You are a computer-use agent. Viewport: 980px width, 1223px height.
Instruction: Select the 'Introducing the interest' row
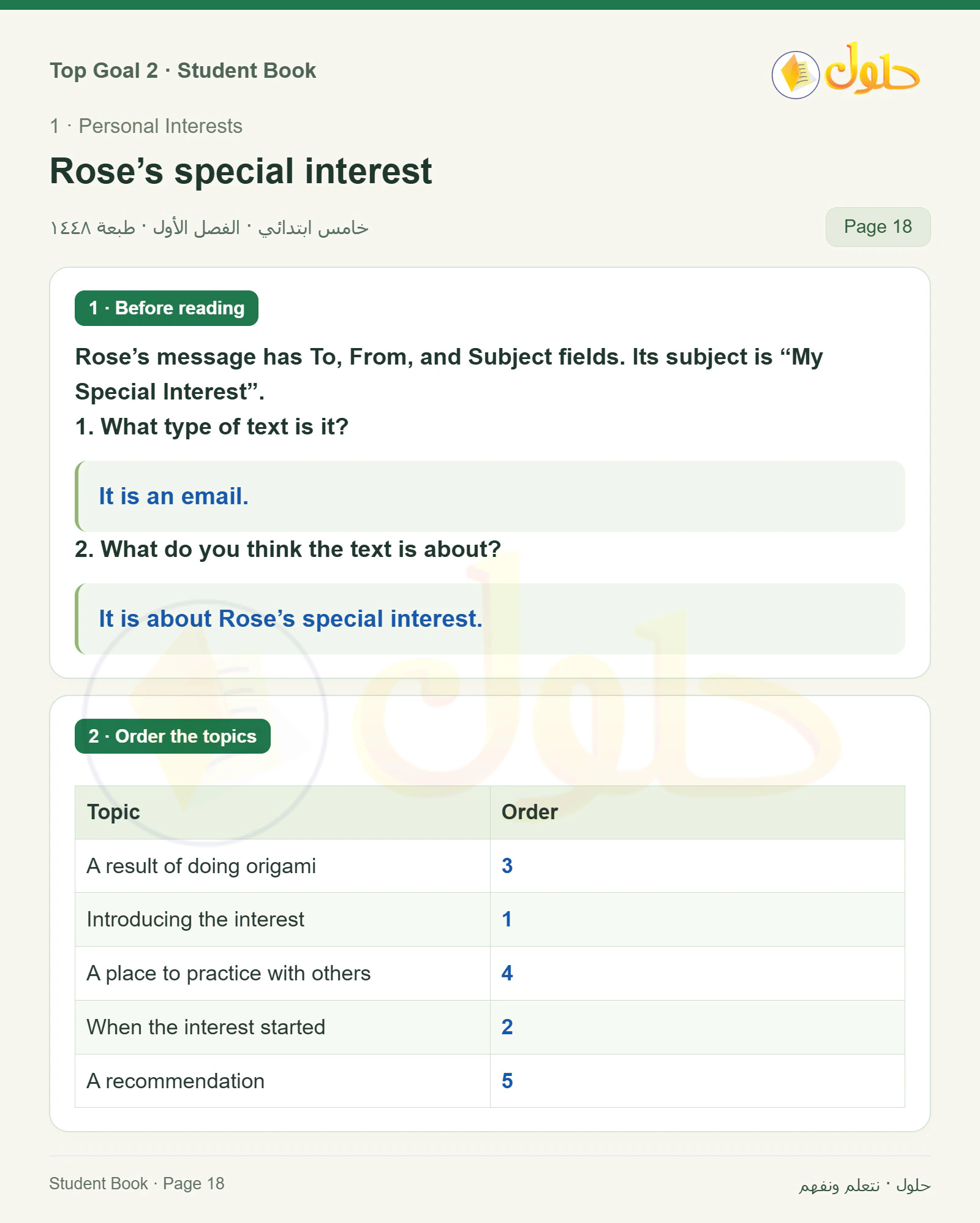tap(490, 919)
